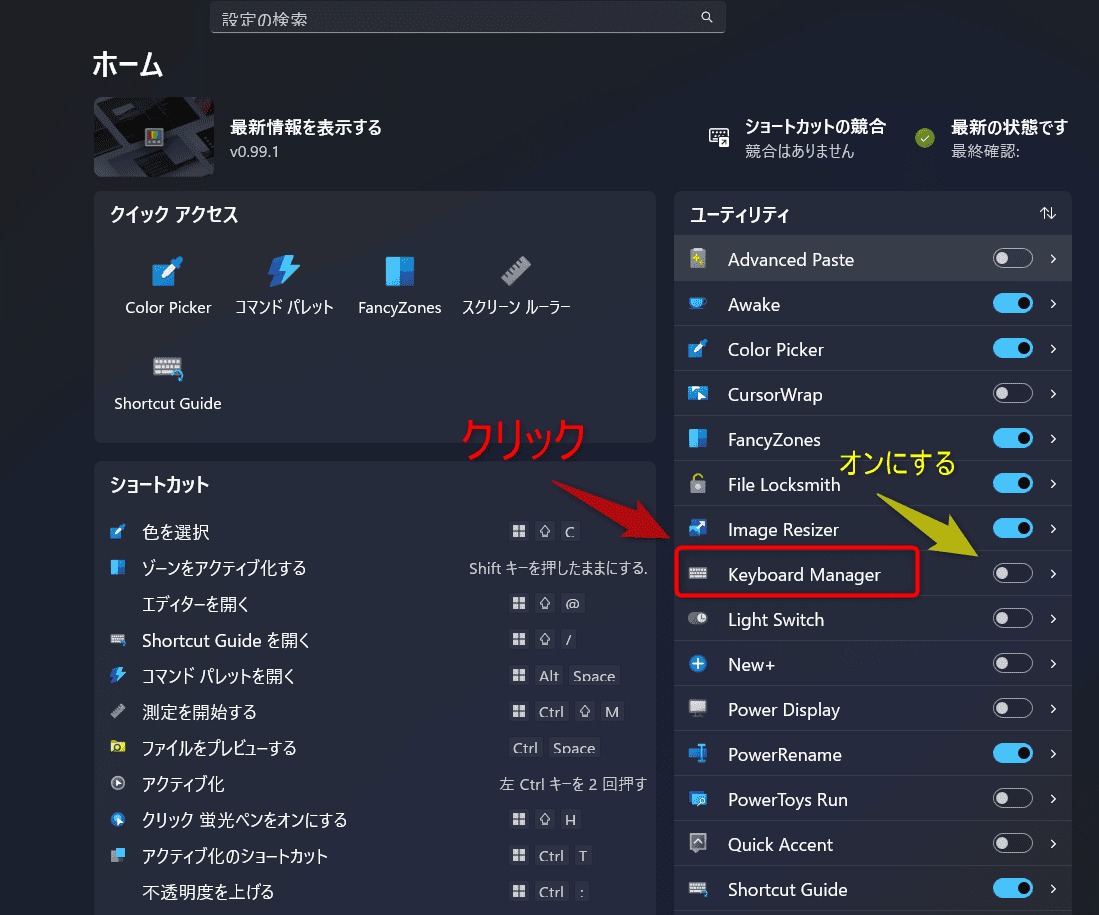Click the search magnifier icon

[706, 17]
